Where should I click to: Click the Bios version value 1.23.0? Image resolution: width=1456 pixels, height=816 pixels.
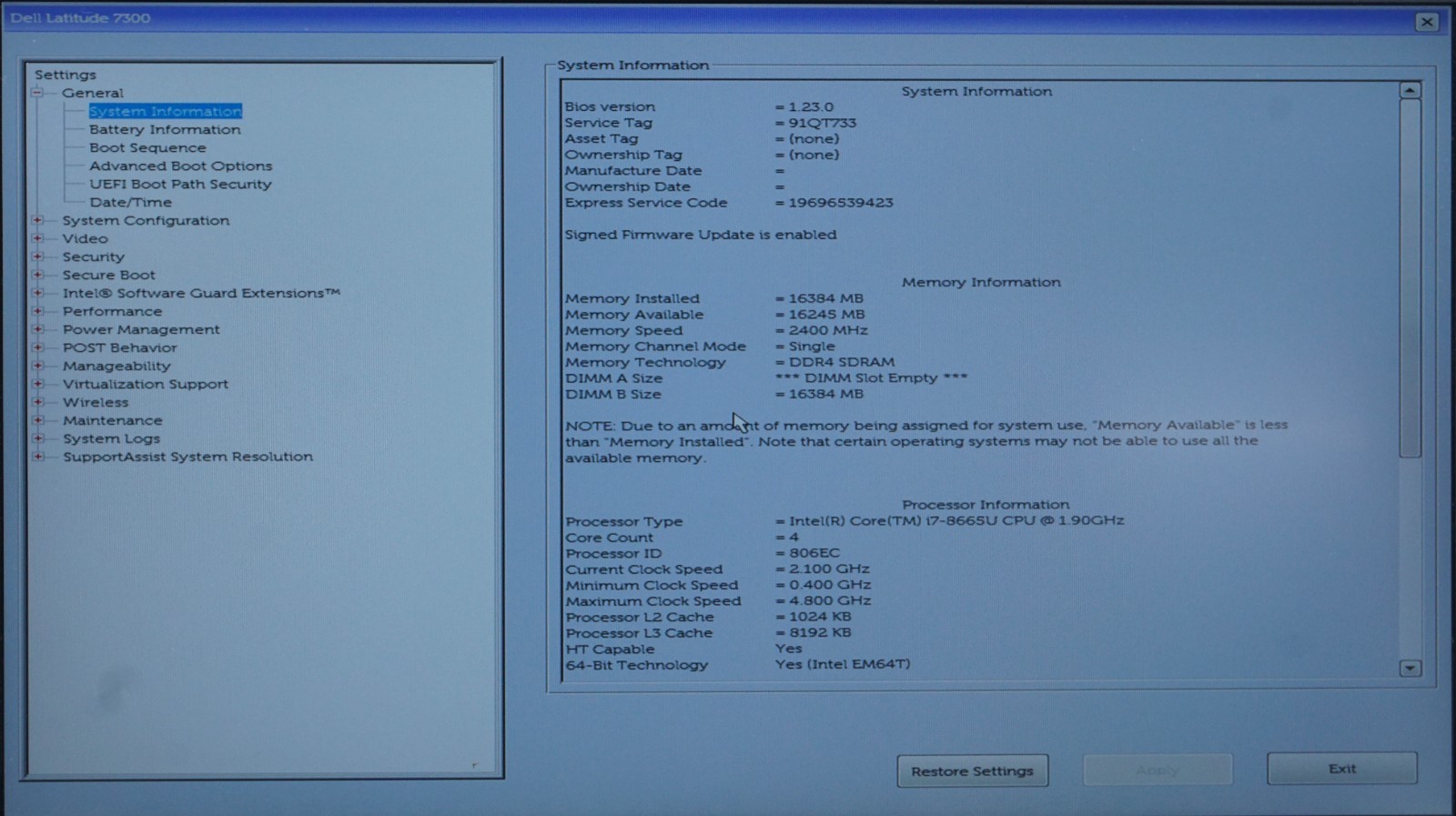tap(810, 106)
